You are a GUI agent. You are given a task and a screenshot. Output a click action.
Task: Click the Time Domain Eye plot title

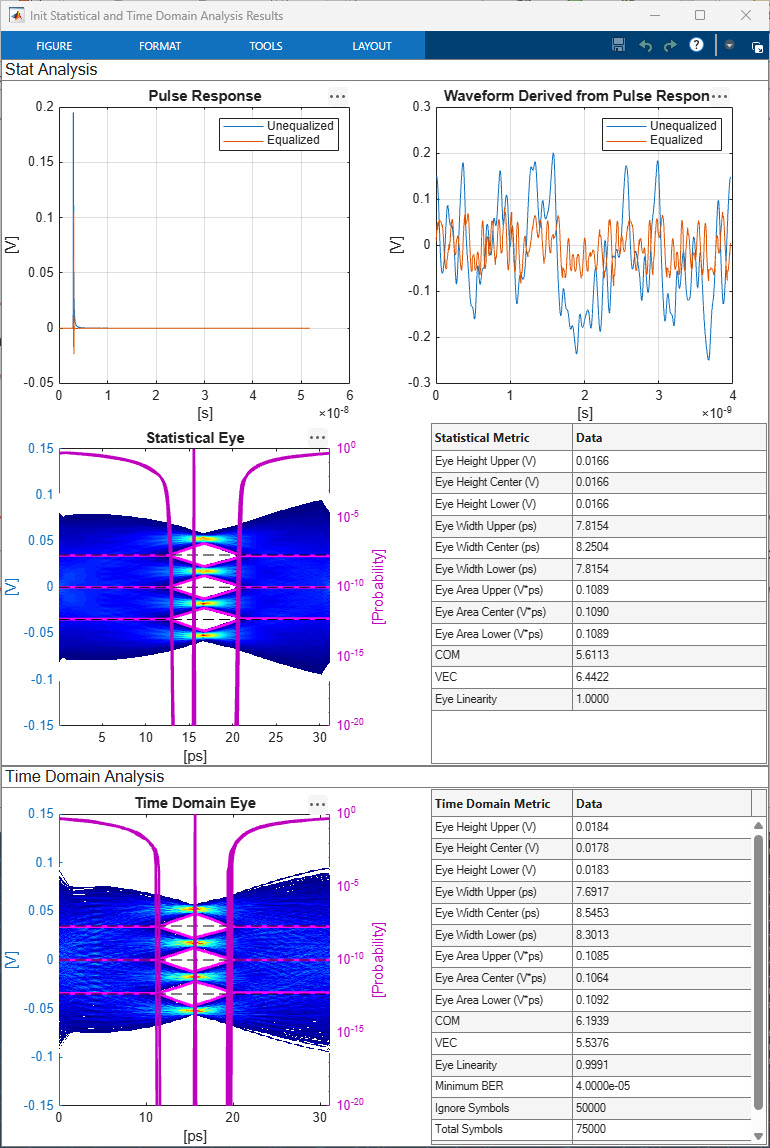(x=195, y=803)
